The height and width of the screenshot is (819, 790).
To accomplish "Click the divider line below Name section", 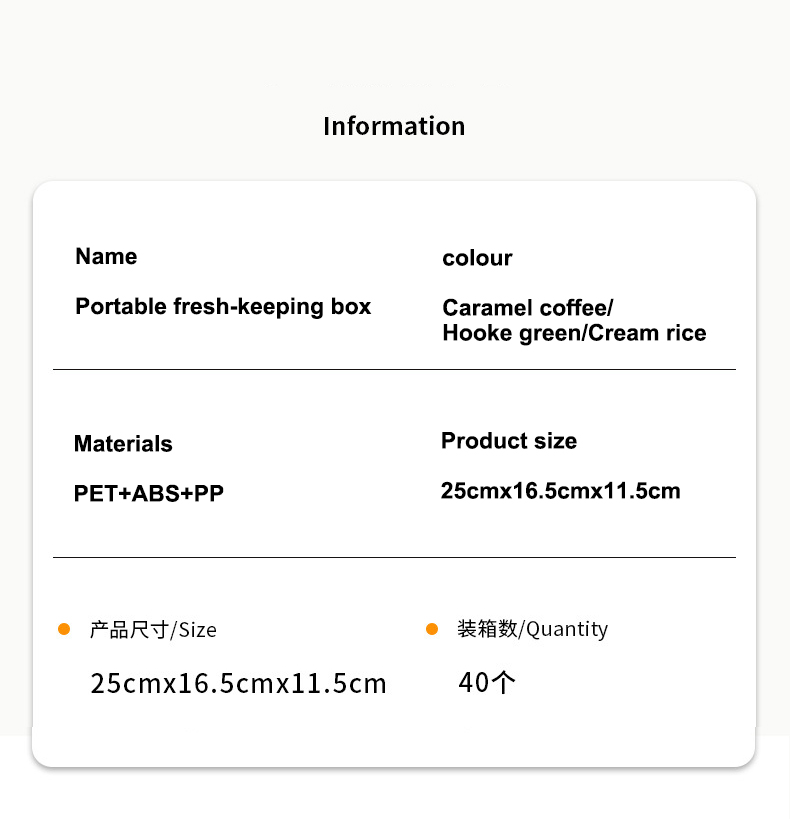I will coord(394,369).
